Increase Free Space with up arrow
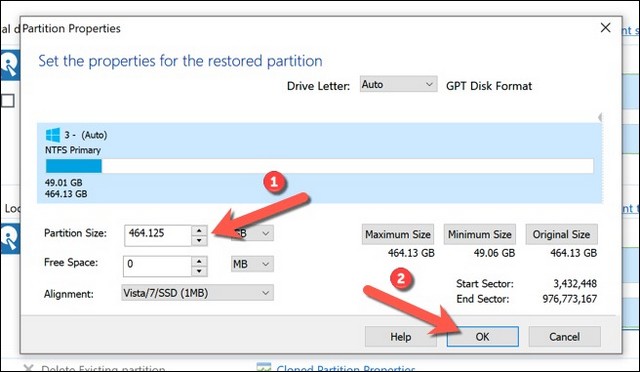The height and width of the screenshot is (372, 640). pos(199,261)
